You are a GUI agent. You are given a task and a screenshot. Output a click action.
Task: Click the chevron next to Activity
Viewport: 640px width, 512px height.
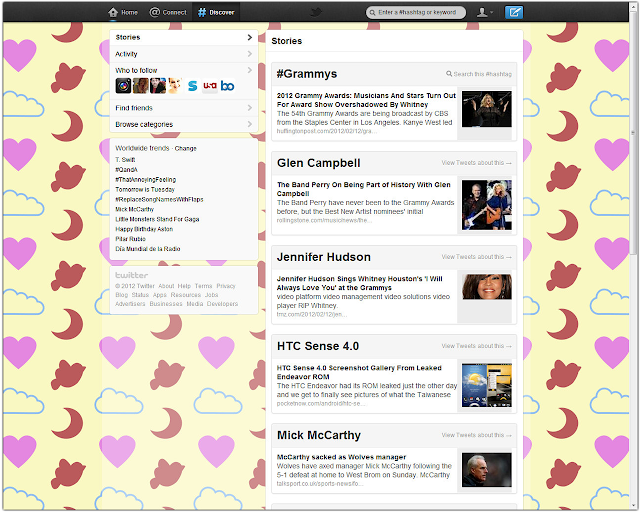click(x=250, y=54)
